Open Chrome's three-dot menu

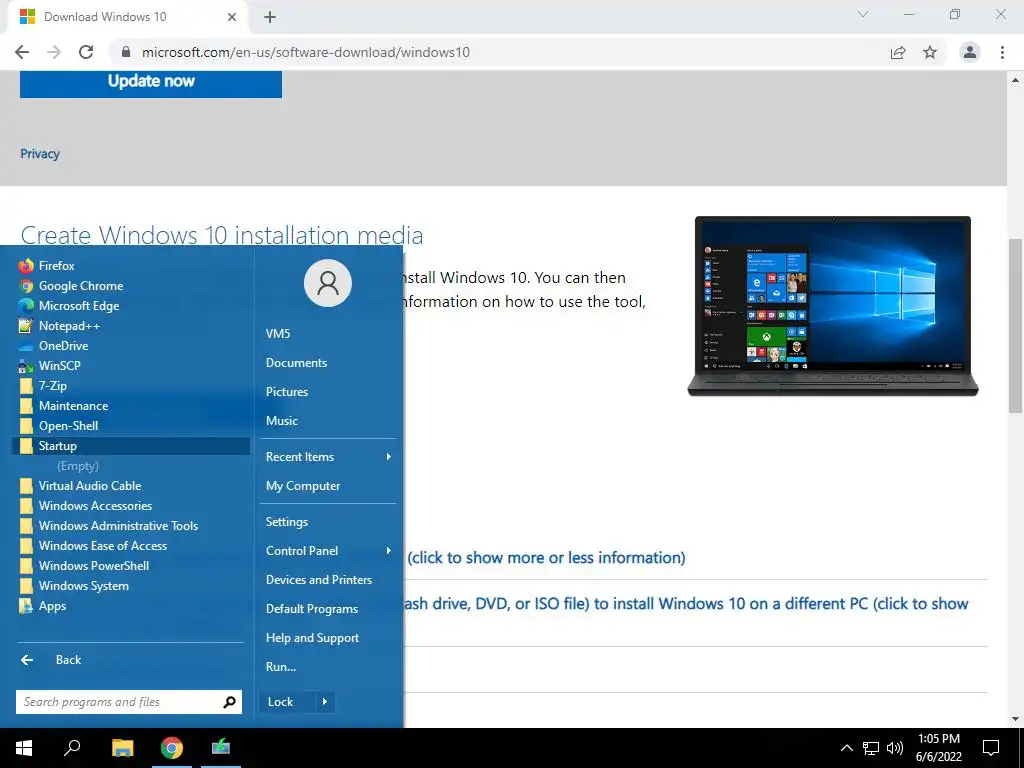(x=1002, y=52)
